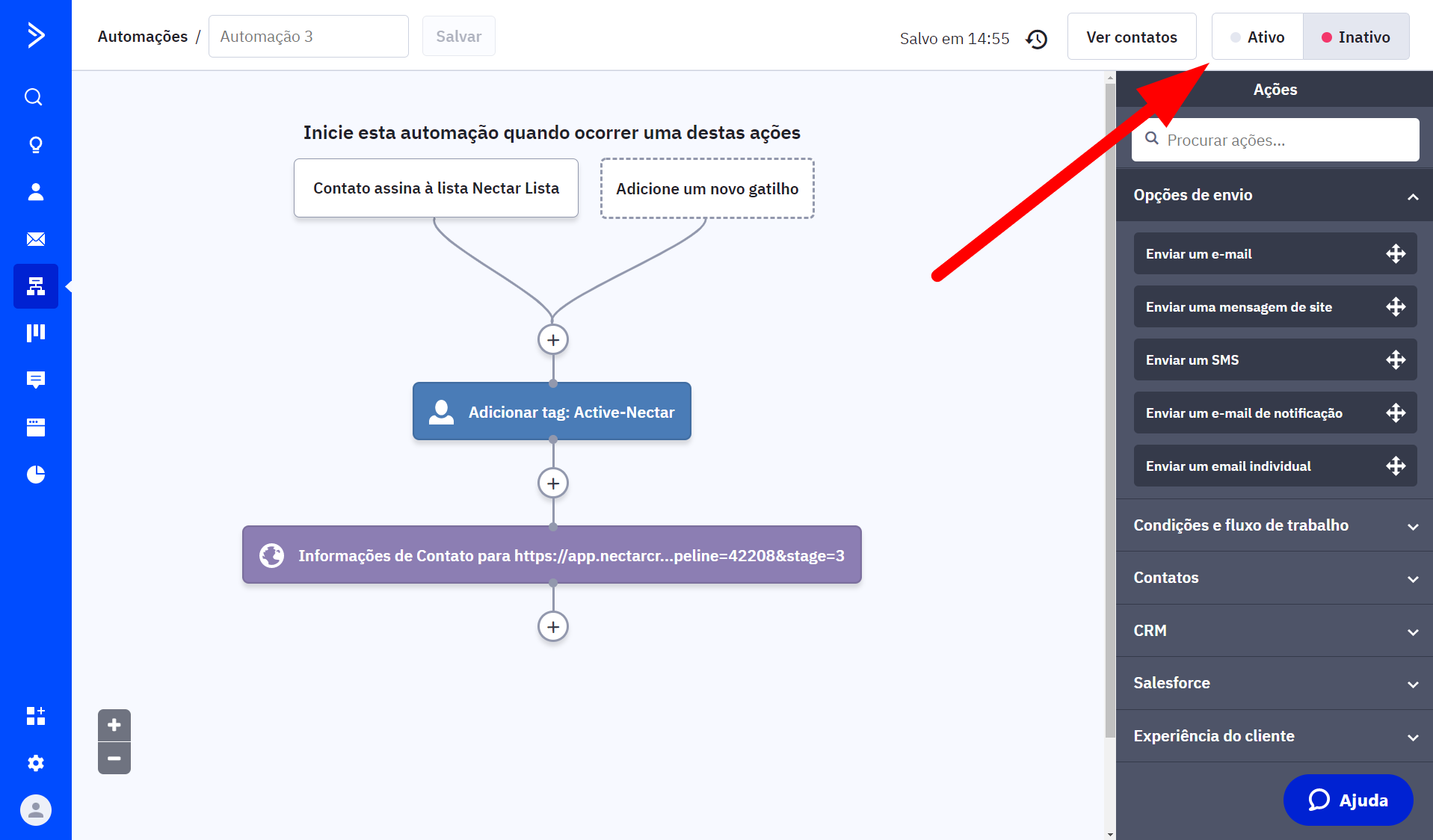
Task: Click the Salvo em 14:55 text
Action: (955, 39)
